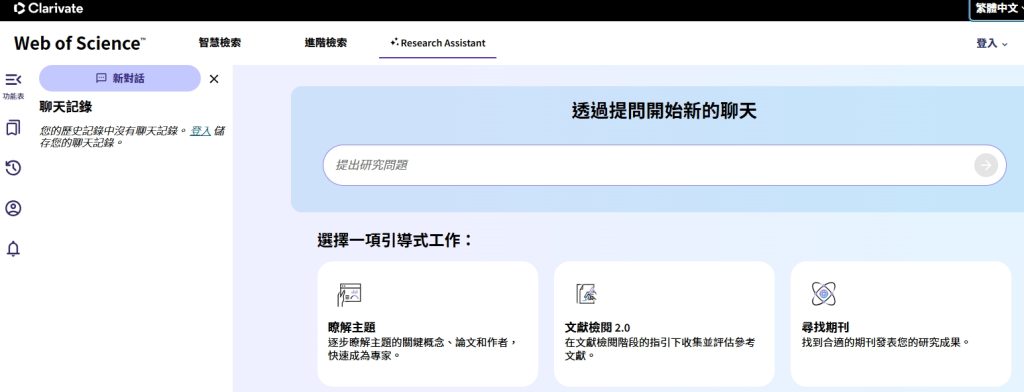Open the user profile icon in sidebar
The height and width of the screenshot is (392, 1024).
point(13,208)
